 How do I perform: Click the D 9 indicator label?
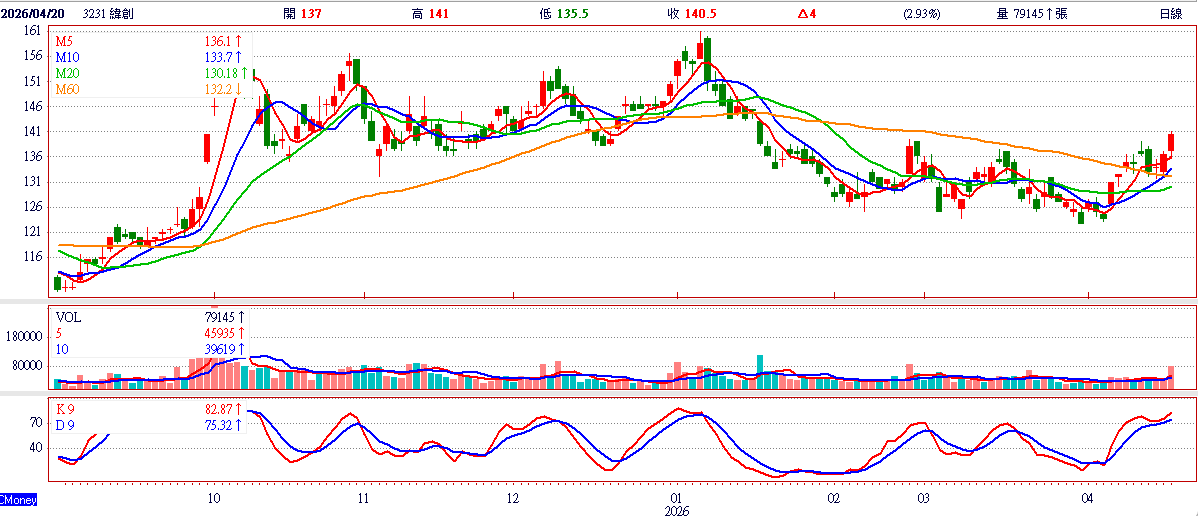(65, 426)
